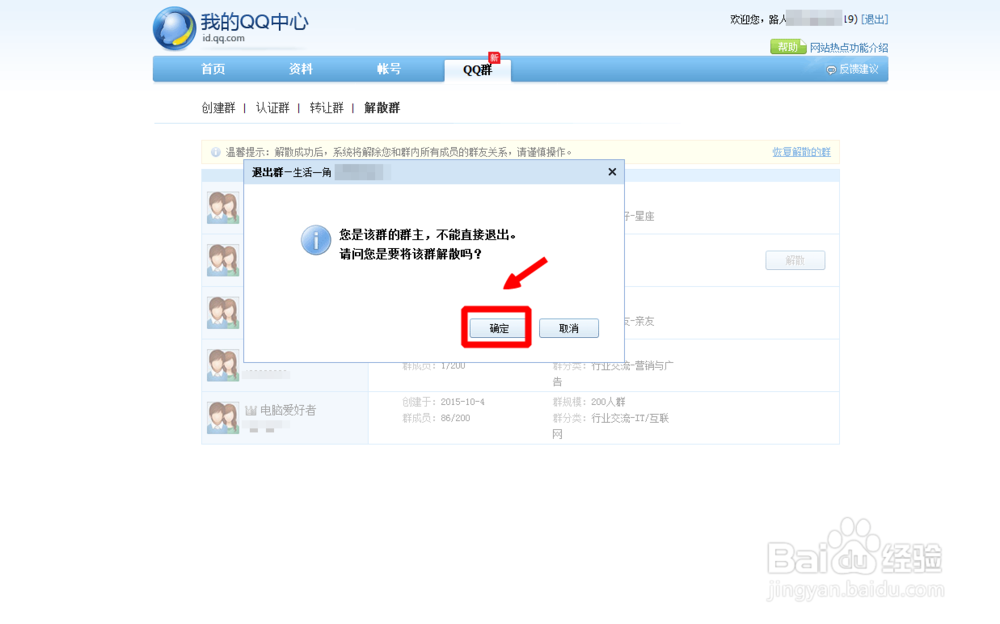The height and width of the screenshot is (624, 1000).
Task: Select the QQ群 tab
Action: (x=477, y=70)
